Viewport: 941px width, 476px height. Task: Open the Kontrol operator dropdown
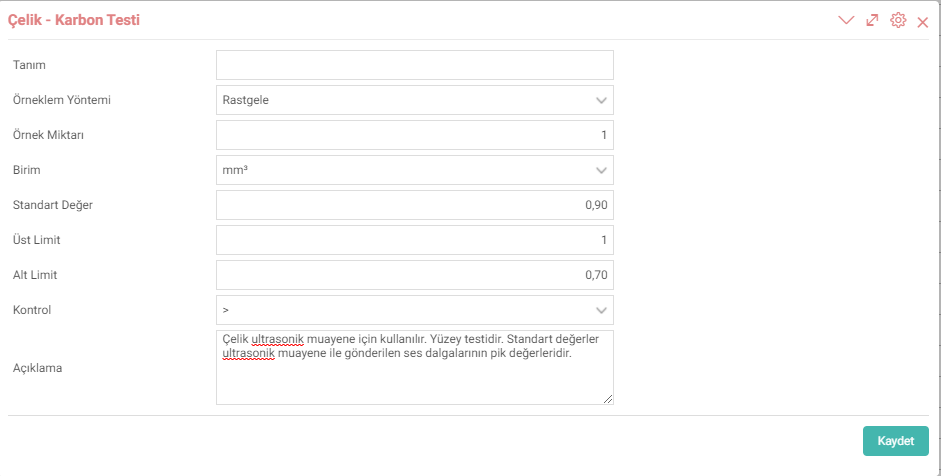click(415, 310)
